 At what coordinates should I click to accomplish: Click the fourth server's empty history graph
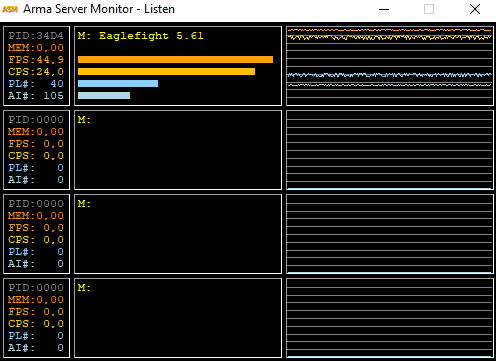(390, 318)
